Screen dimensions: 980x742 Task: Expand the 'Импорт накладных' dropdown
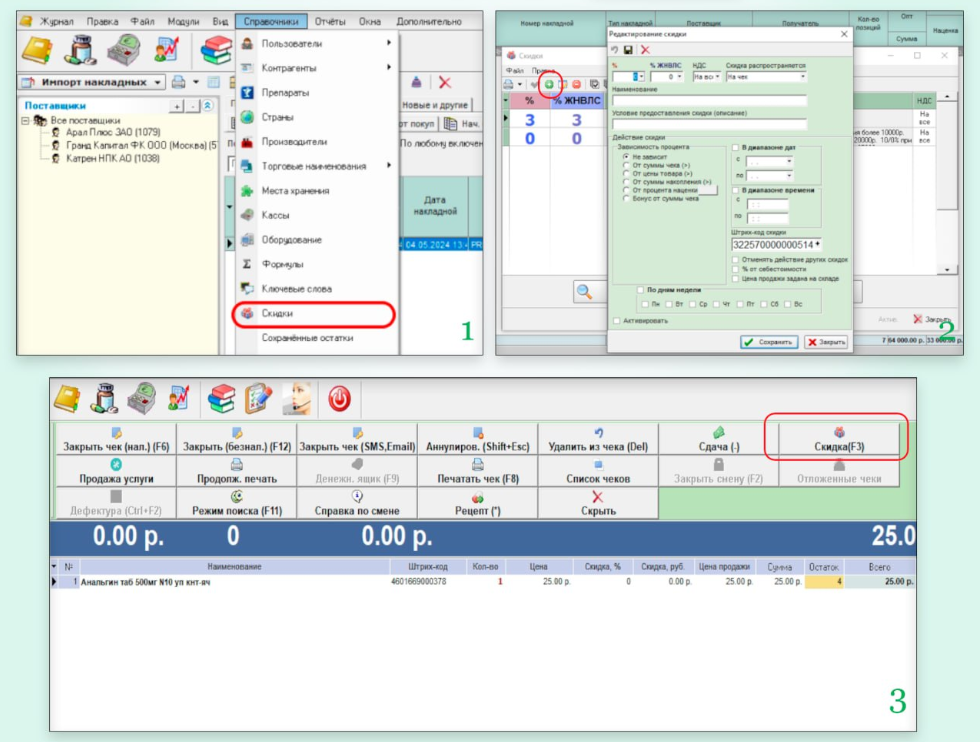(158, 82)
